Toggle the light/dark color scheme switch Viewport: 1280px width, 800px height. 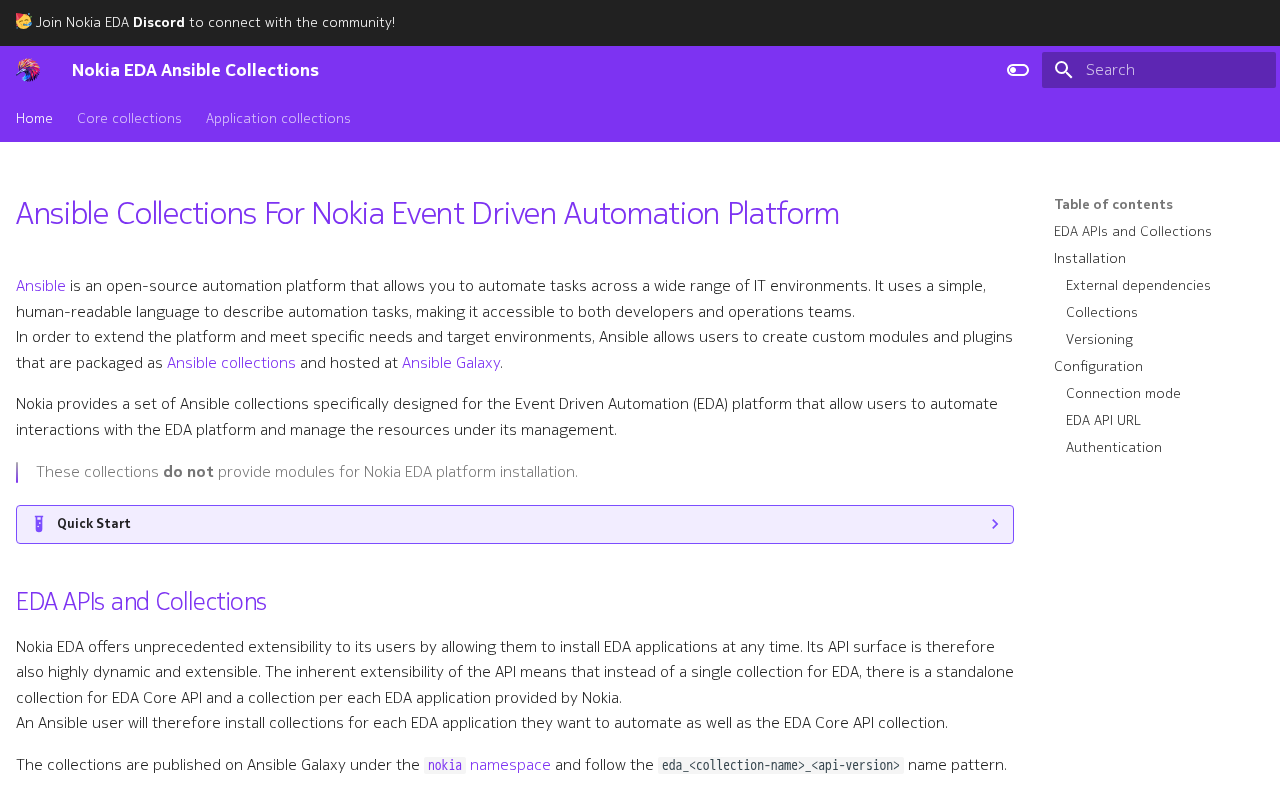pyautogui.click(x=1018, y=70)
